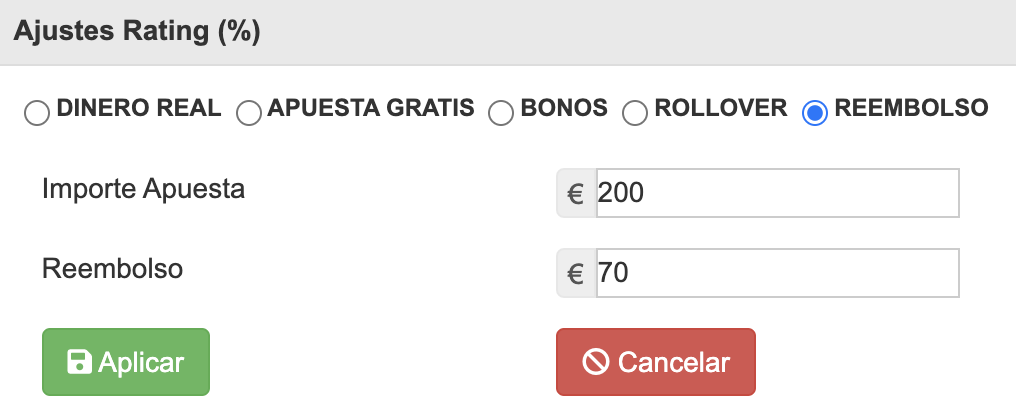Image resolution: width=1016 pixels, height=410 pixels.
Task: Click the euro symbol beside Reembolso field
Action: [x=576, y=273]
